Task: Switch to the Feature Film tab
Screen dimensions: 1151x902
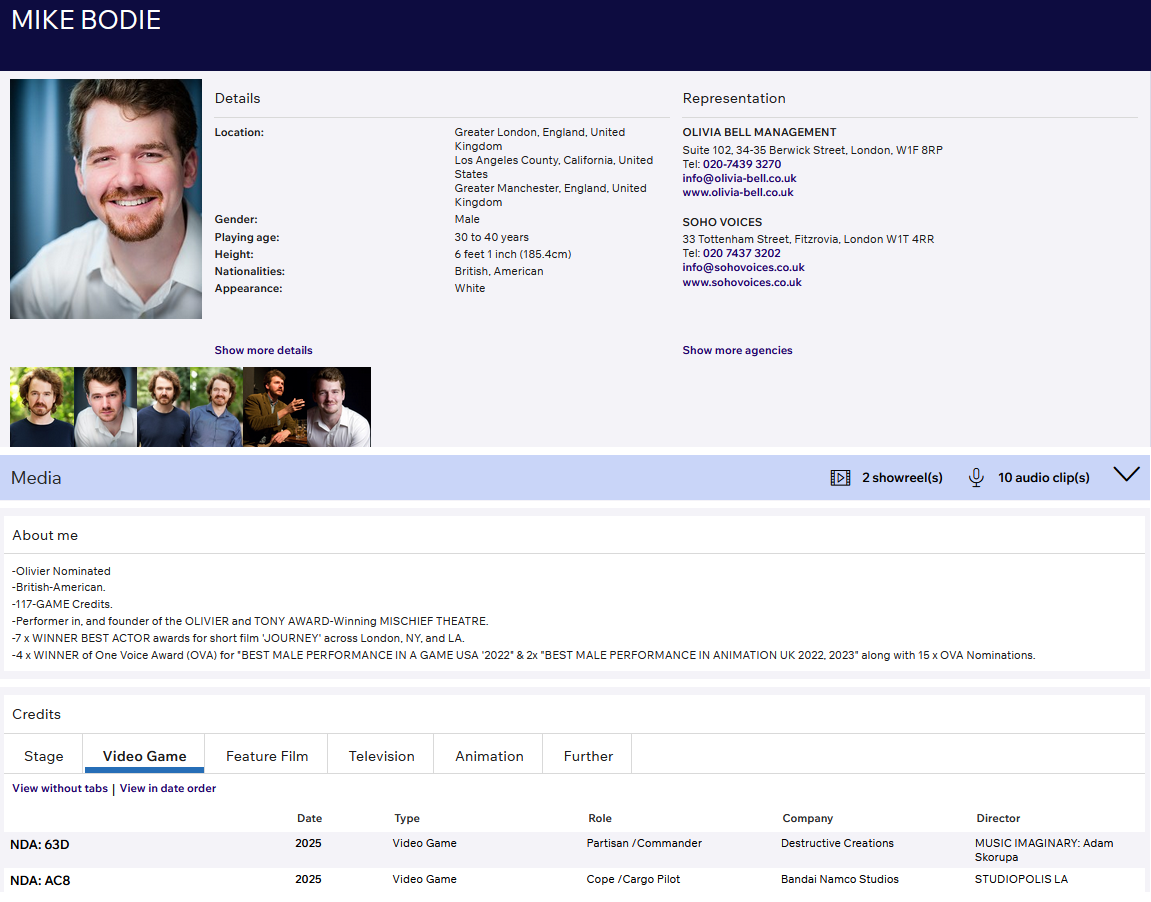Action: click(267, 756)
